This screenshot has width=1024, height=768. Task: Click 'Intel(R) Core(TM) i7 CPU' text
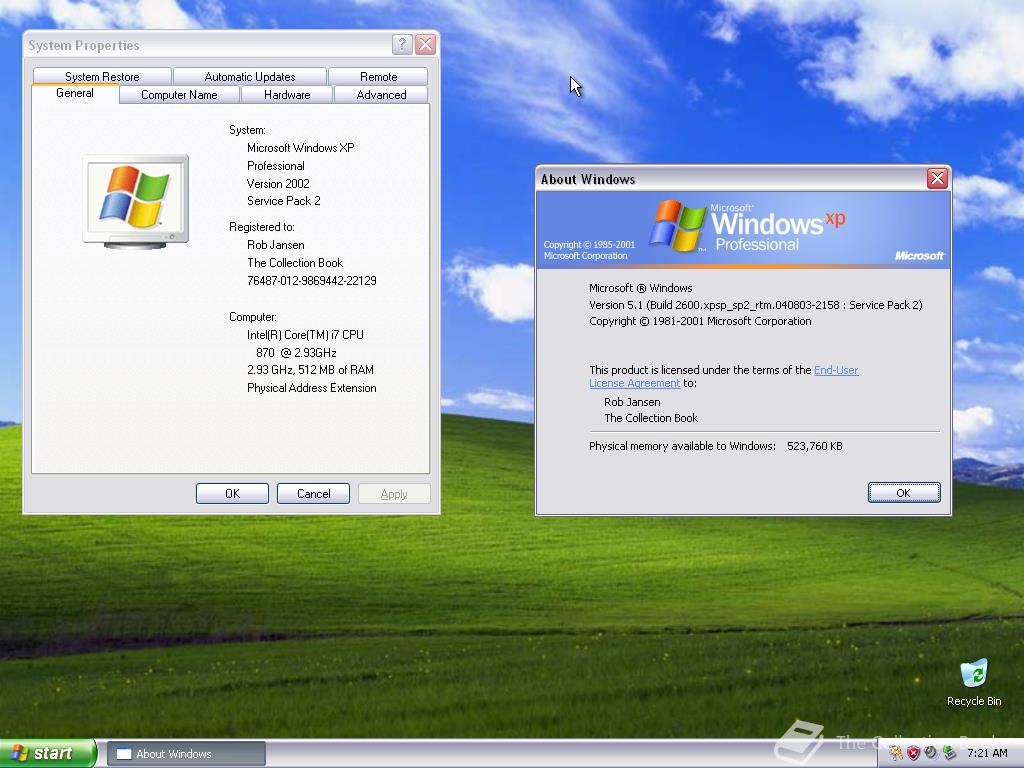pyautogui.click(x=305, y=334)
